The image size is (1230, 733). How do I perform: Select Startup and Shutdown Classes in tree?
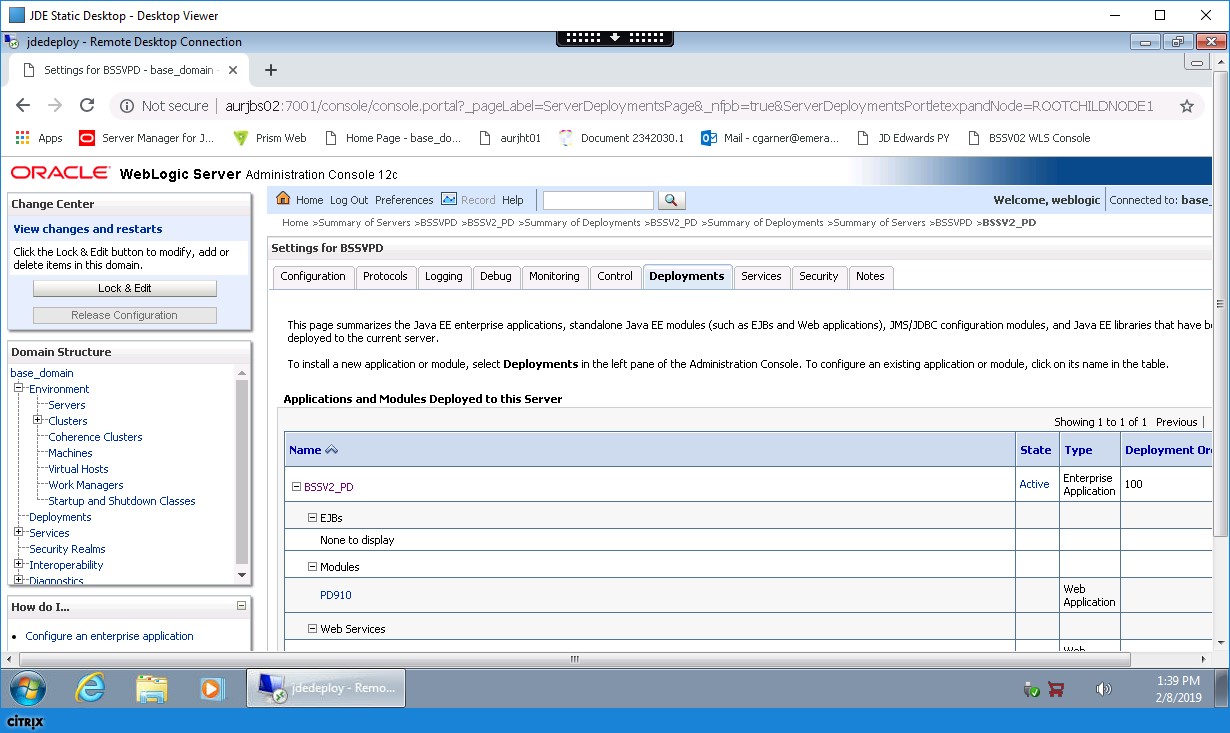tap(122, 501)
